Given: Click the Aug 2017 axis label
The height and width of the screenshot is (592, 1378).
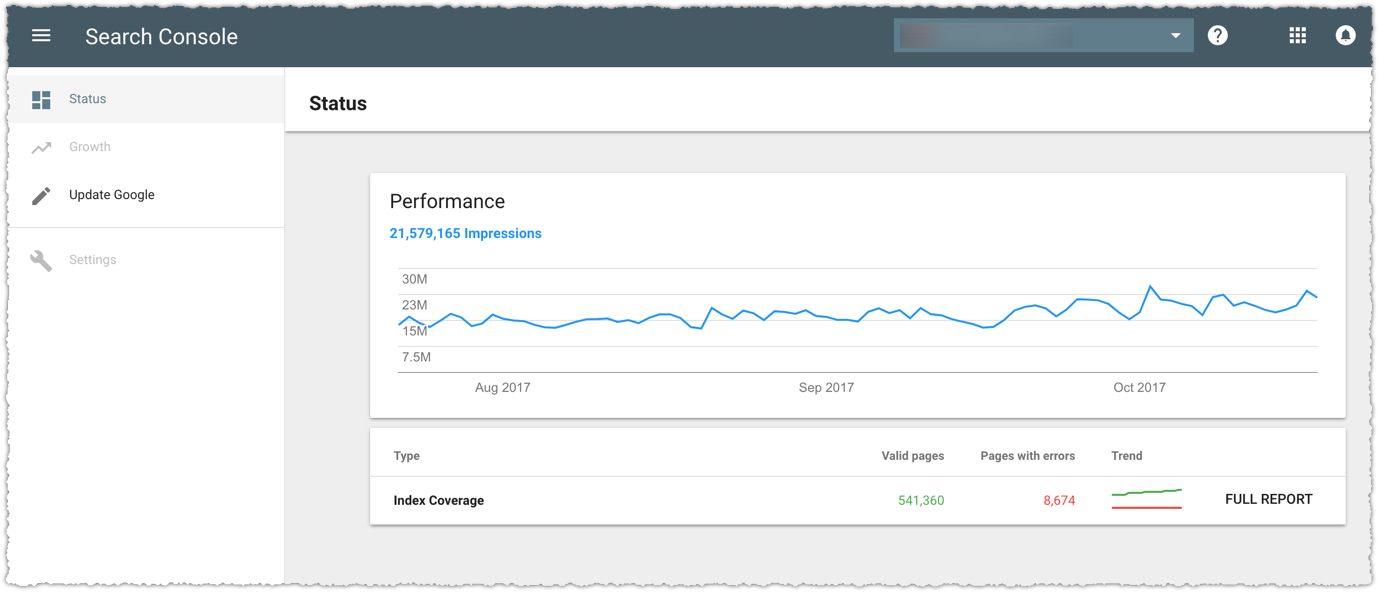Looking at the screenshot, I should 502,387.
